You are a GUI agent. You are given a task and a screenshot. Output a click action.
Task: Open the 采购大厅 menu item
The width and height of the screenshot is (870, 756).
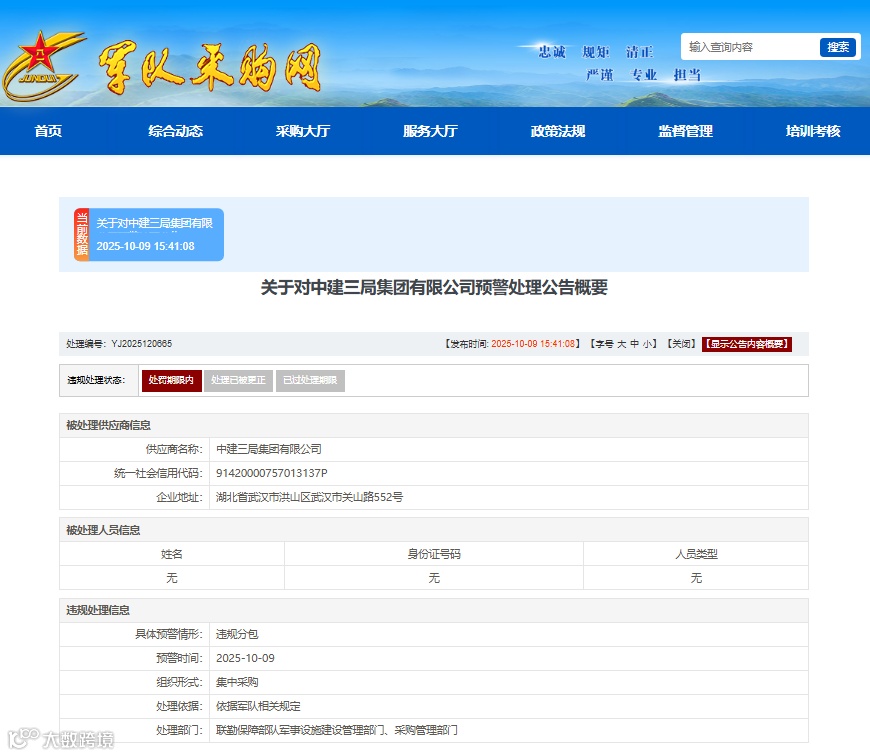[303, 131]
